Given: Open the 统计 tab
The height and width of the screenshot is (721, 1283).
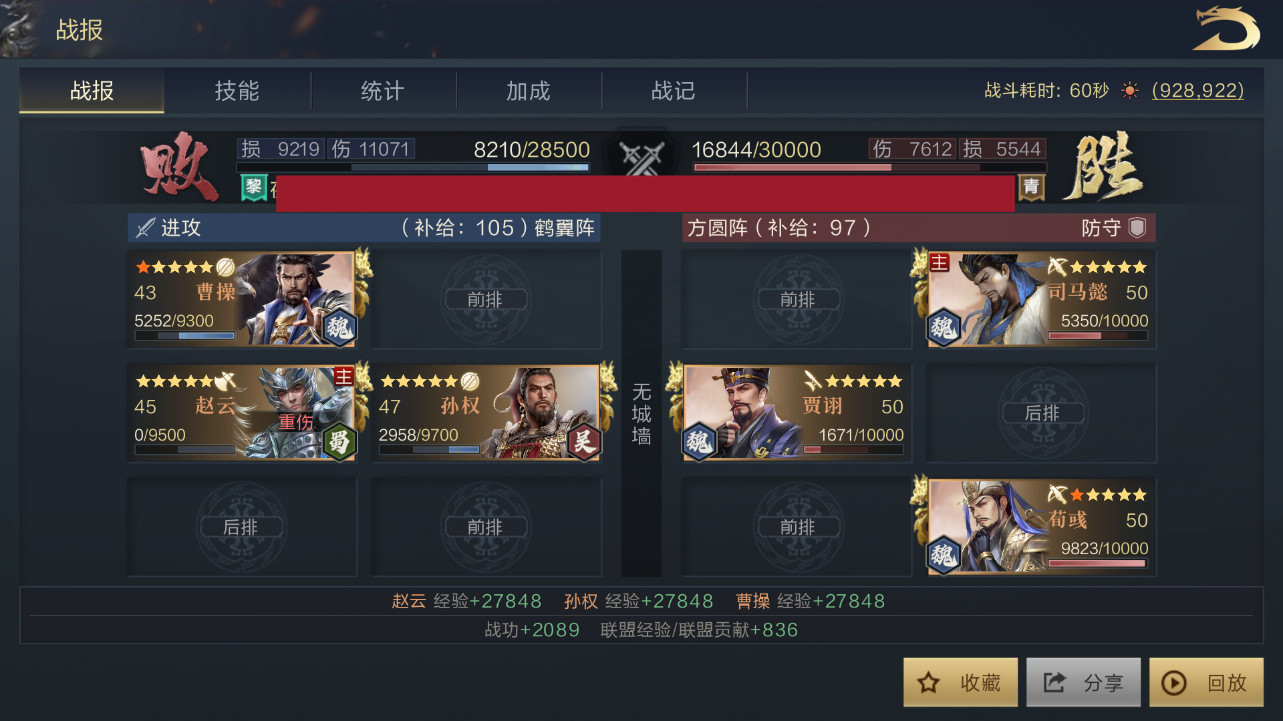Looking at the screenshot, I should pos(383,91).
